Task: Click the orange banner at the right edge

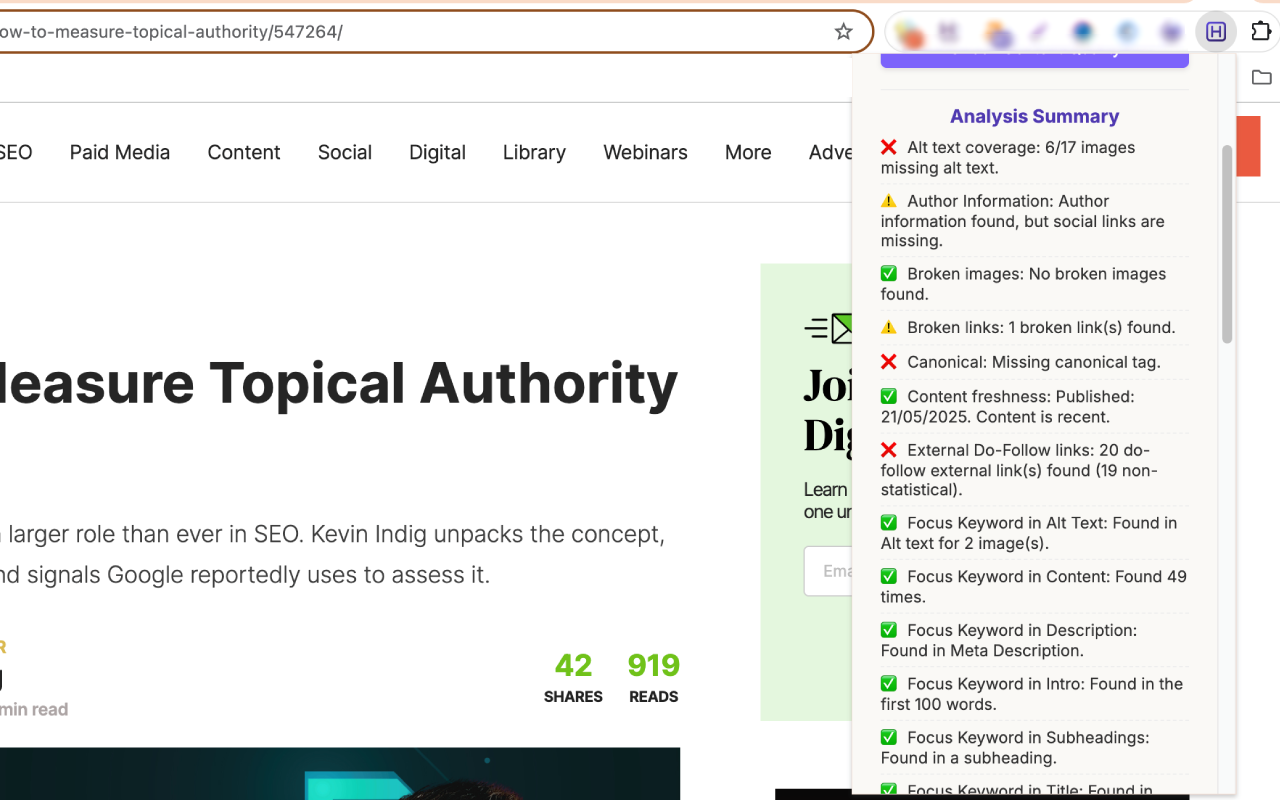Action: pyautogui.click(x=1250, y=145)
